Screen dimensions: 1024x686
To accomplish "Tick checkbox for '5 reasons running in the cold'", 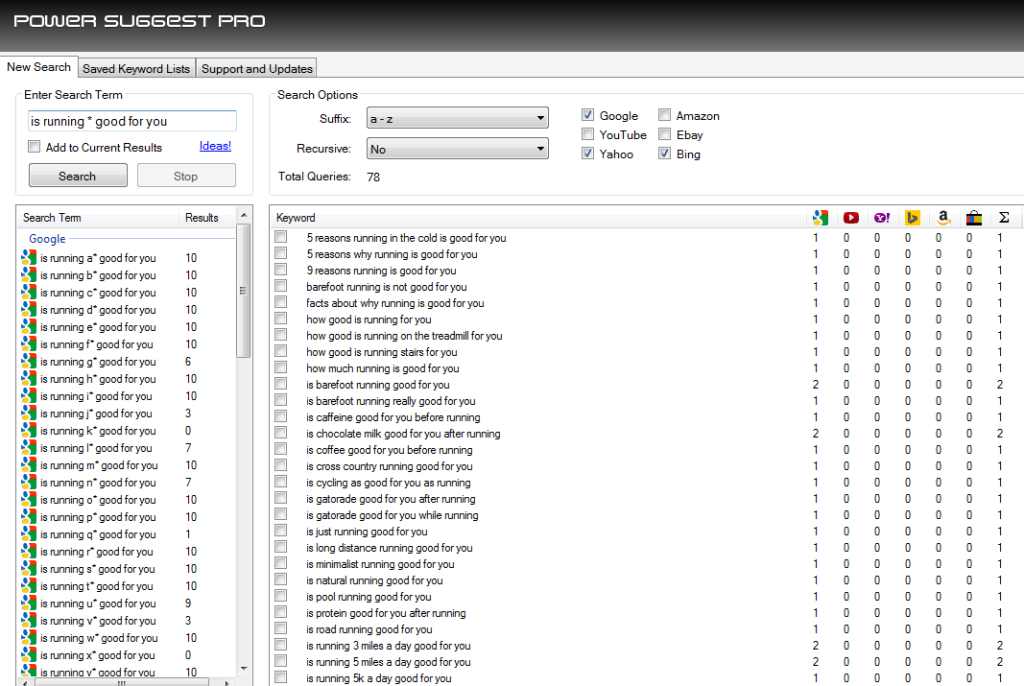I will (281, 237).
